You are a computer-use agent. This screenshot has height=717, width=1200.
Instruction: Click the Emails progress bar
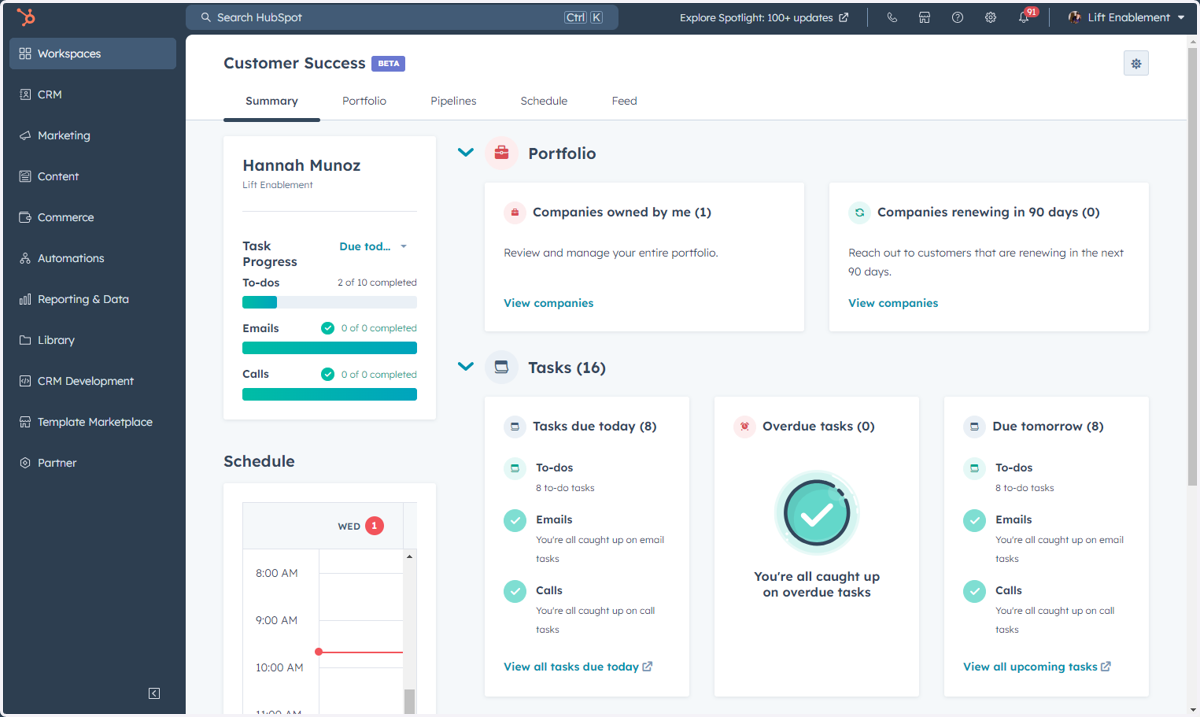click(329, 348)
